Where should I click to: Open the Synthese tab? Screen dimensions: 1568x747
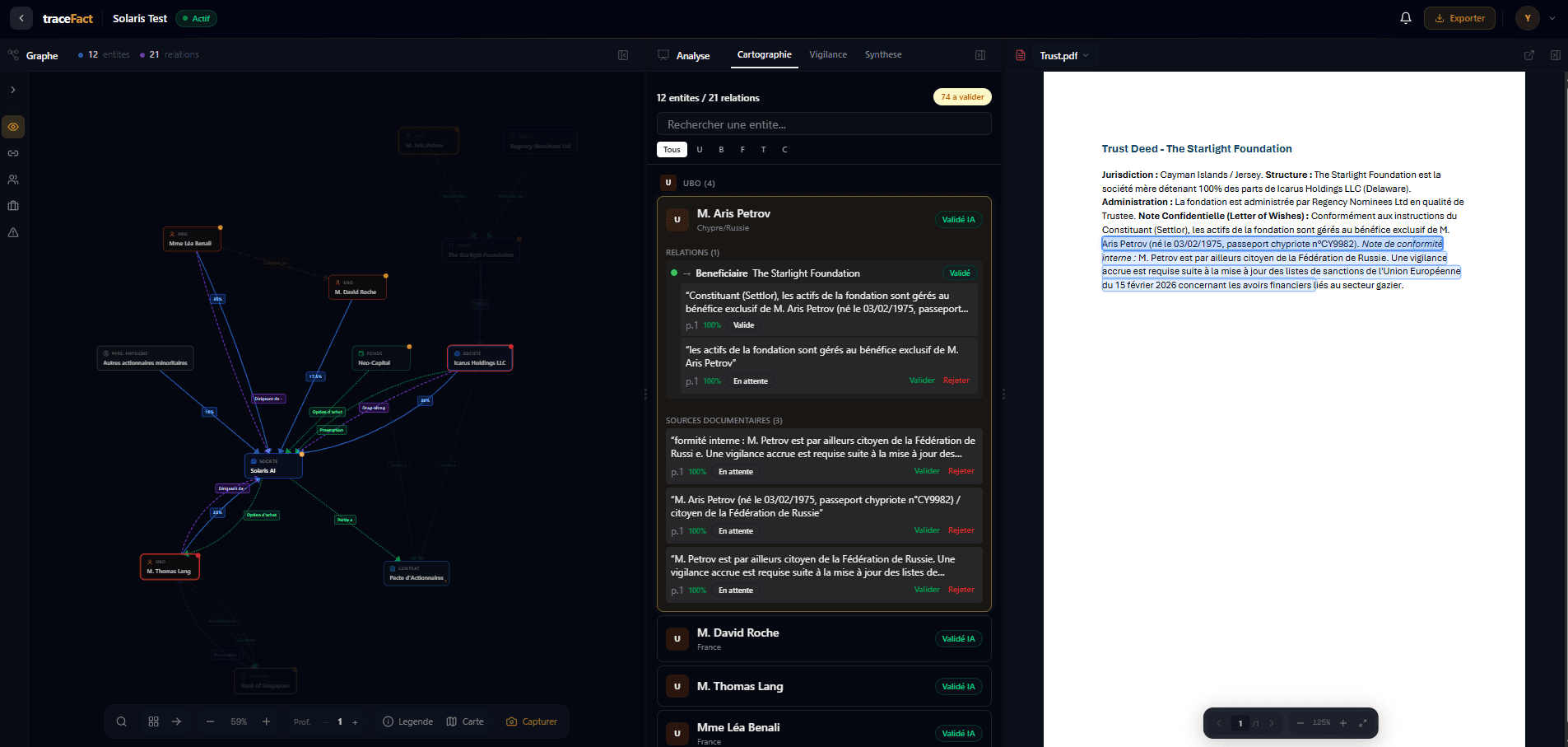tap(882, 54)
